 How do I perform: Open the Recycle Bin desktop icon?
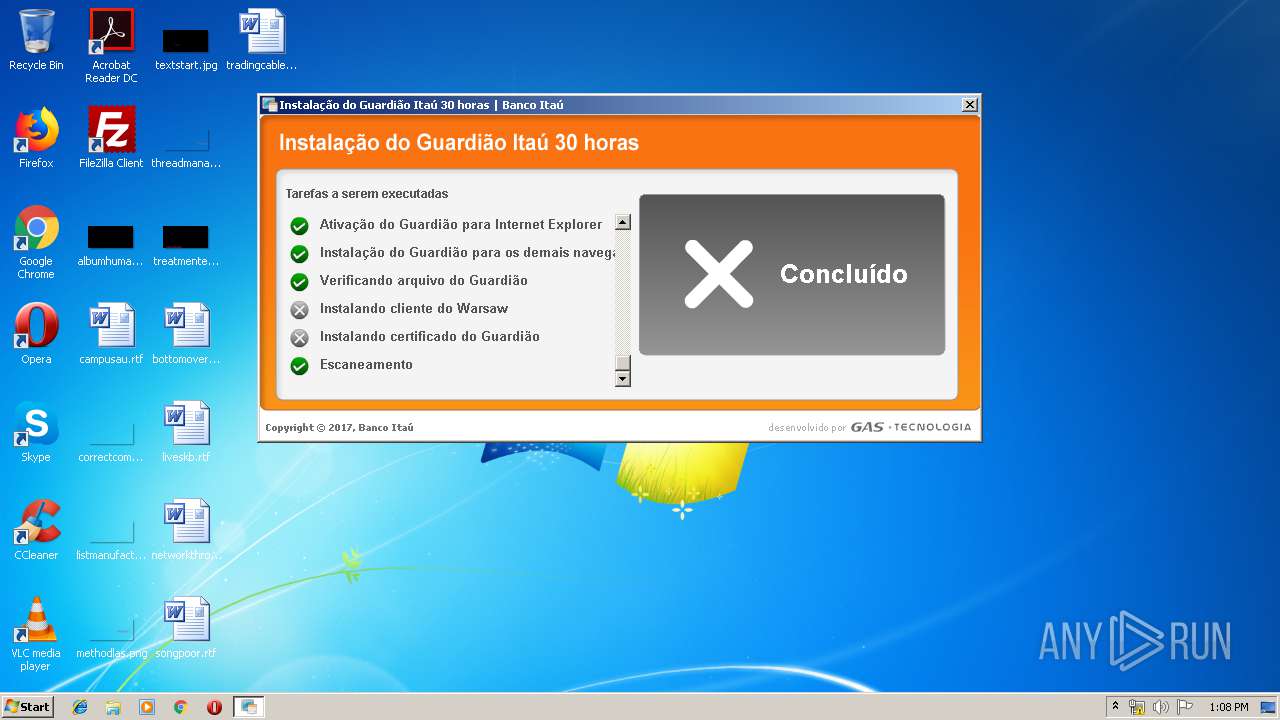point(36,41)
